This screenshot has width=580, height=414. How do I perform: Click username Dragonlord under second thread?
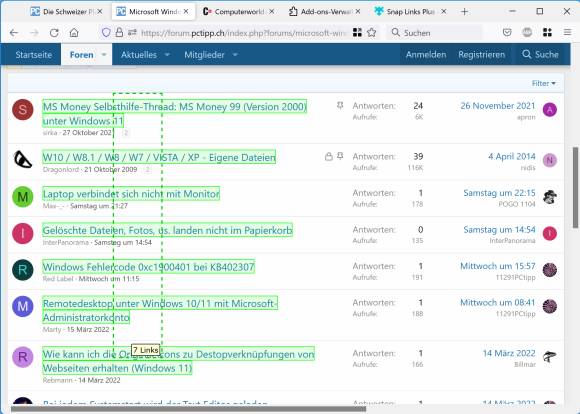pyautogui.click(x=61, y=169)
